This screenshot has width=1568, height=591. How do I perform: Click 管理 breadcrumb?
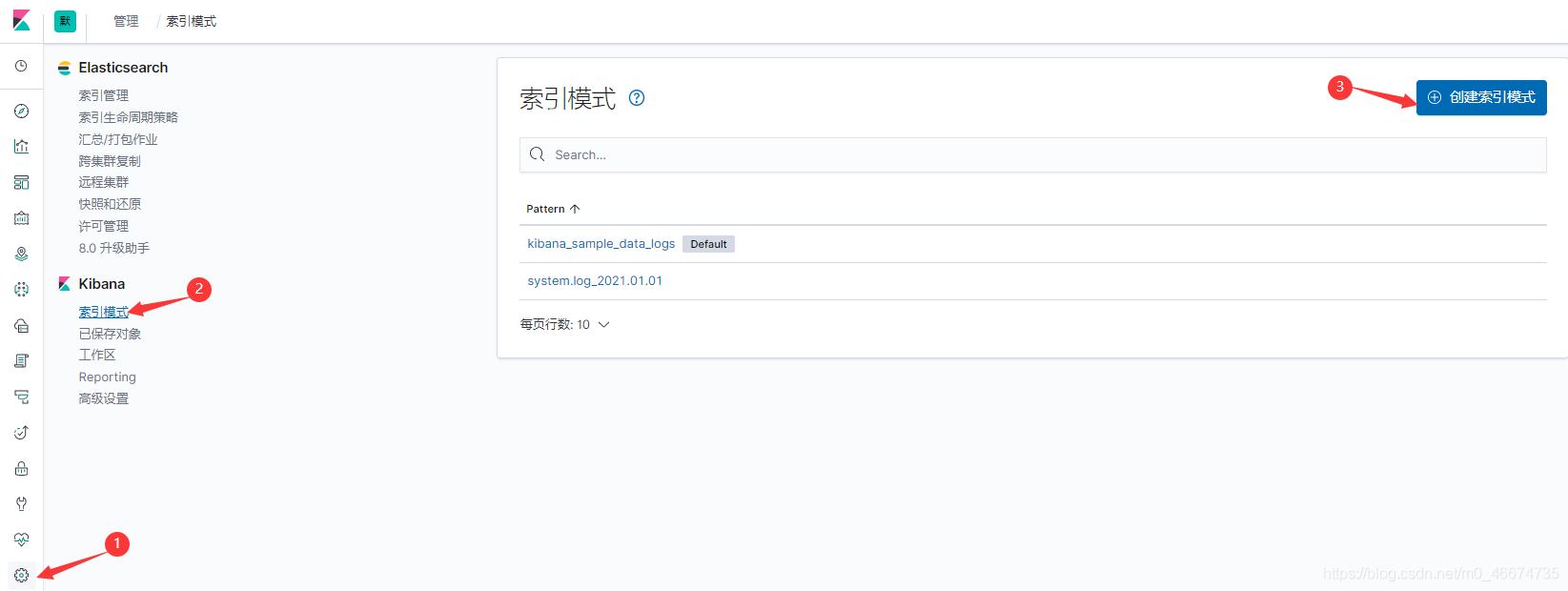click(x=126, y=21)
